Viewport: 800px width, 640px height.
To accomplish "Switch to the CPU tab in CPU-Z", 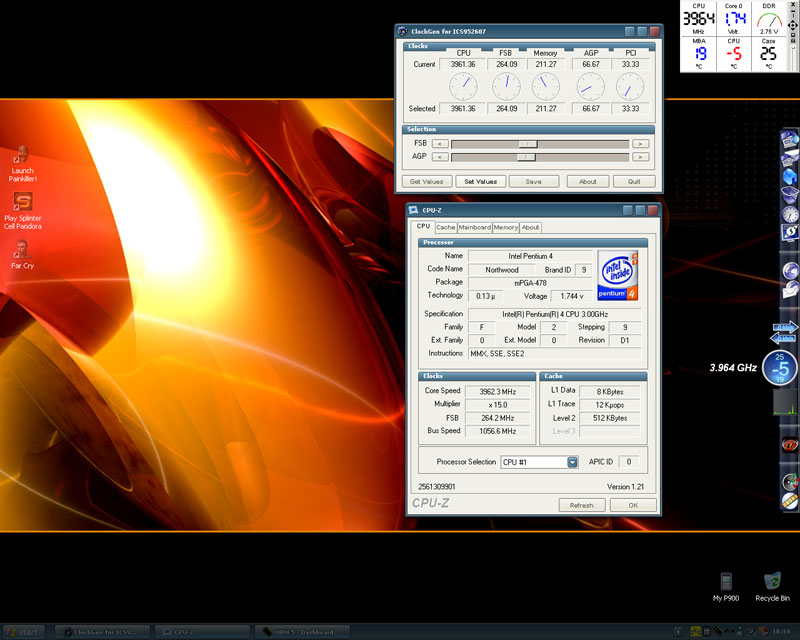I will (x=423, y=226).
